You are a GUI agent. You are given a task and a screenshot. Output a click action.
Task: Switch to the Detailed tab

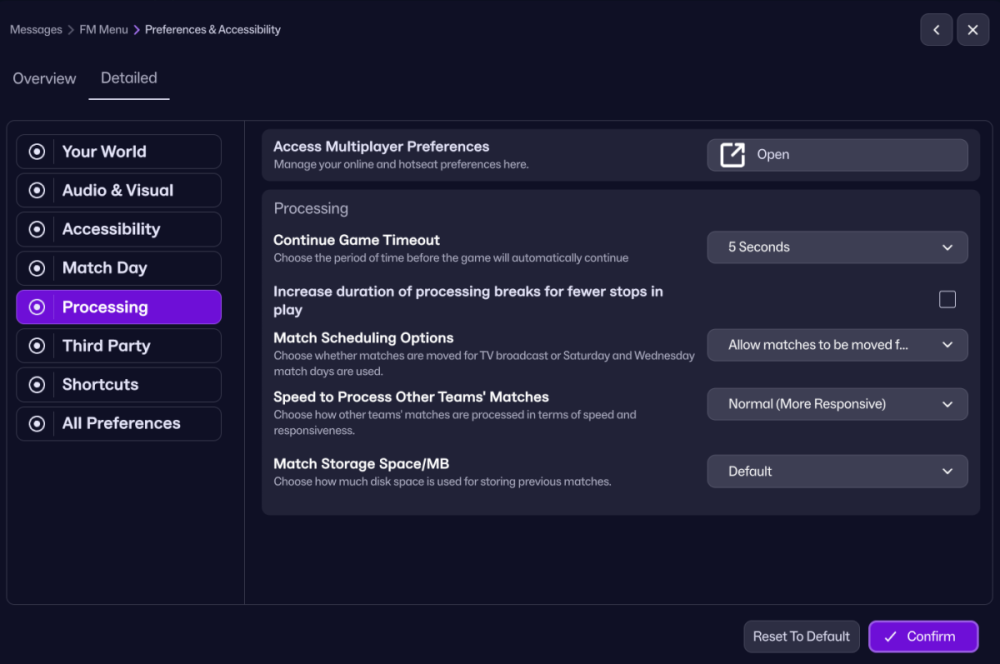coord(129,78)
